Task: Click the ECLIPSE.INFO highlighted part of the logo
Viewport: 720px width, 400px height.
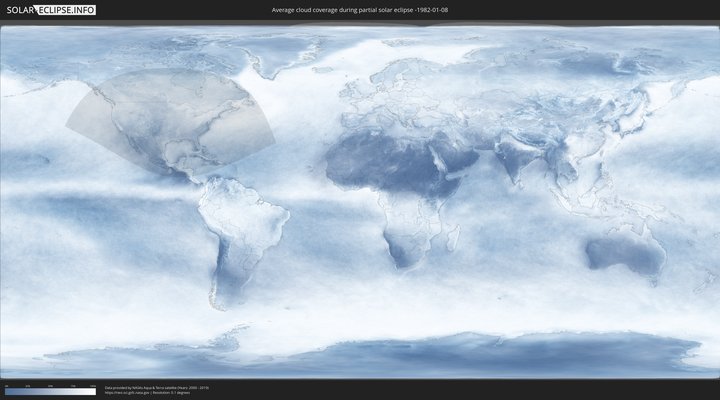Action: pyautogui.click(x=70, y=9)
